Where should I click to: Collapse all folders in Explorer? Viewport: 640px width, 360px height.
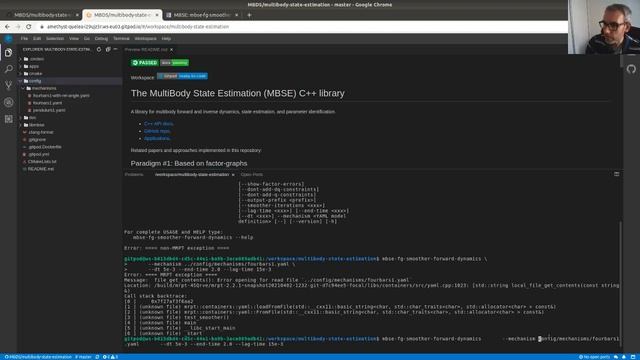[108, 49]
